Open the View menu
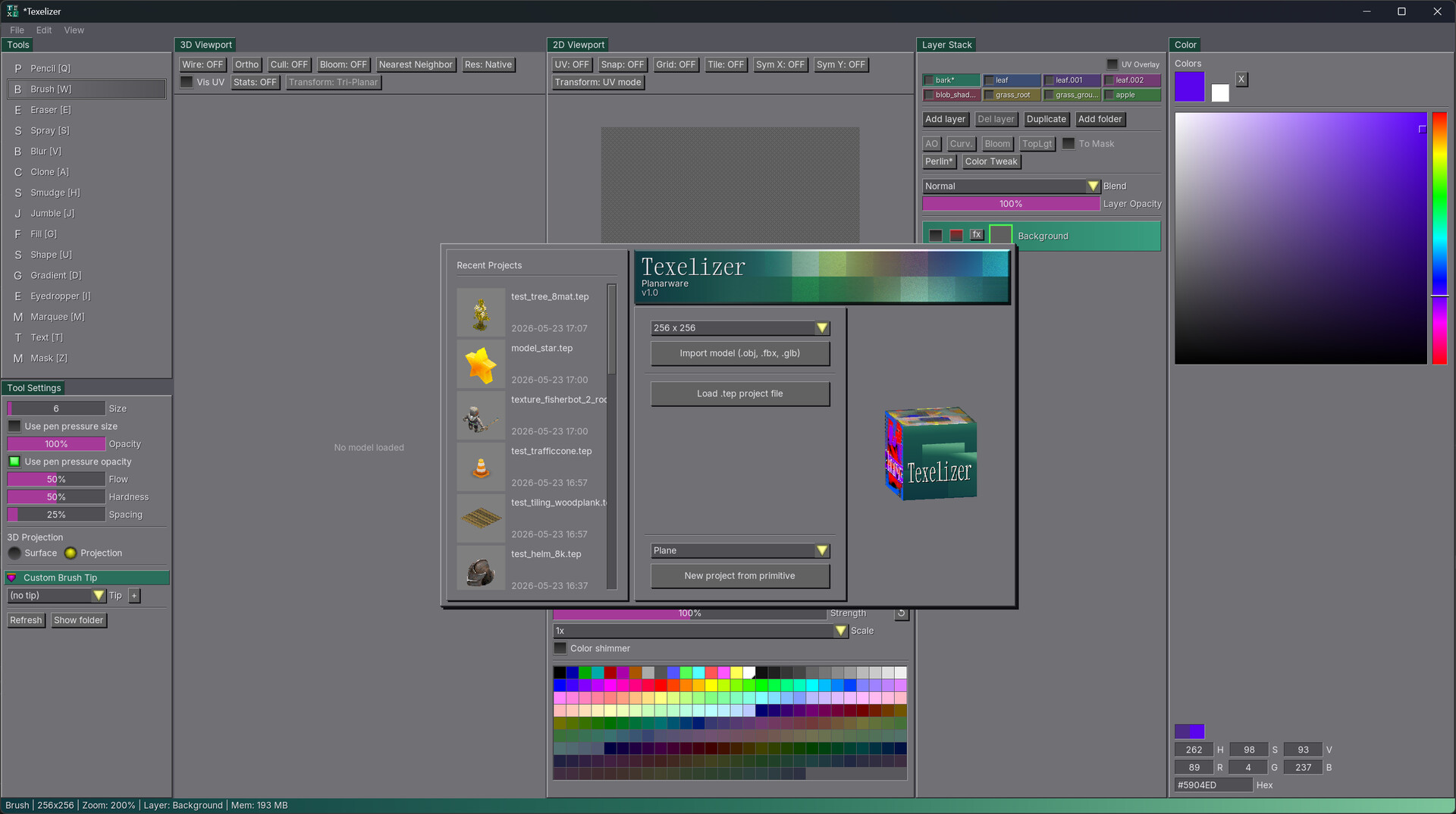 (x=74, y=30)
